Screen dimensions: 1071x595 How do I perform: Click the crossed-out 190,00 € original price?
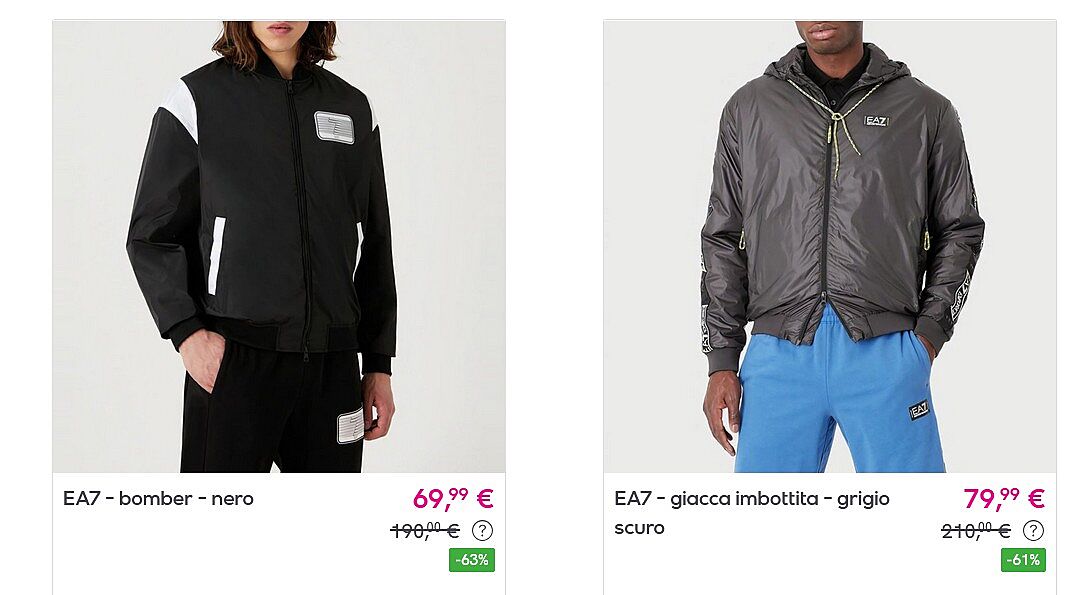tap(425, 530)
